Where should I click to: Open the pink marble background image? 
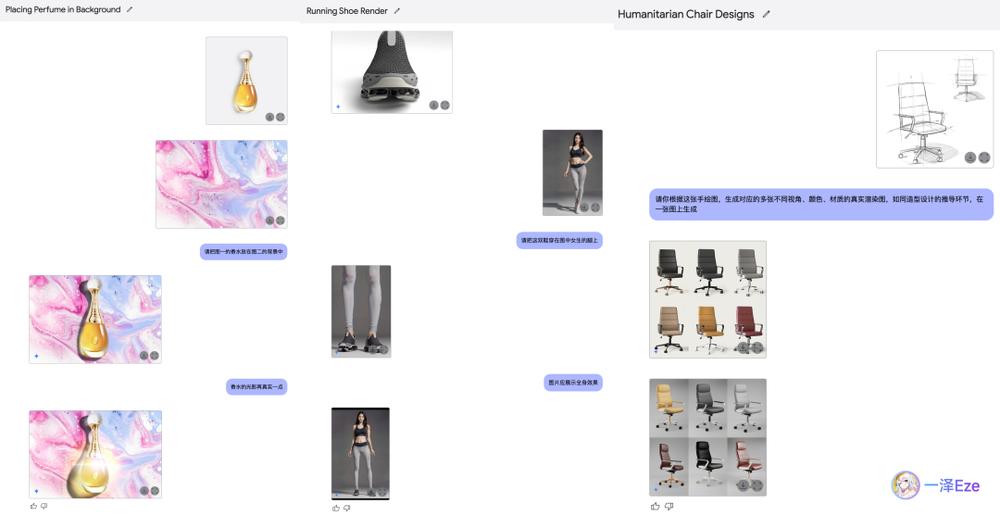220,182
